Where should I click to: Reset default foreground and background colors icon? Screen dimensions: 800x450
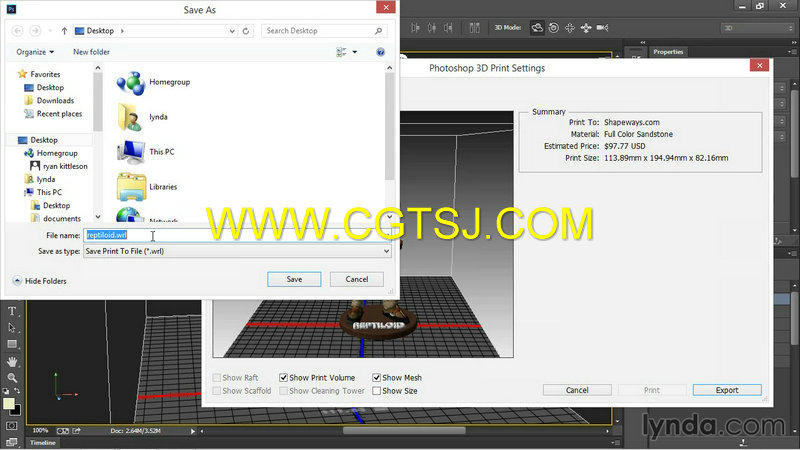(x=6, y=391)
